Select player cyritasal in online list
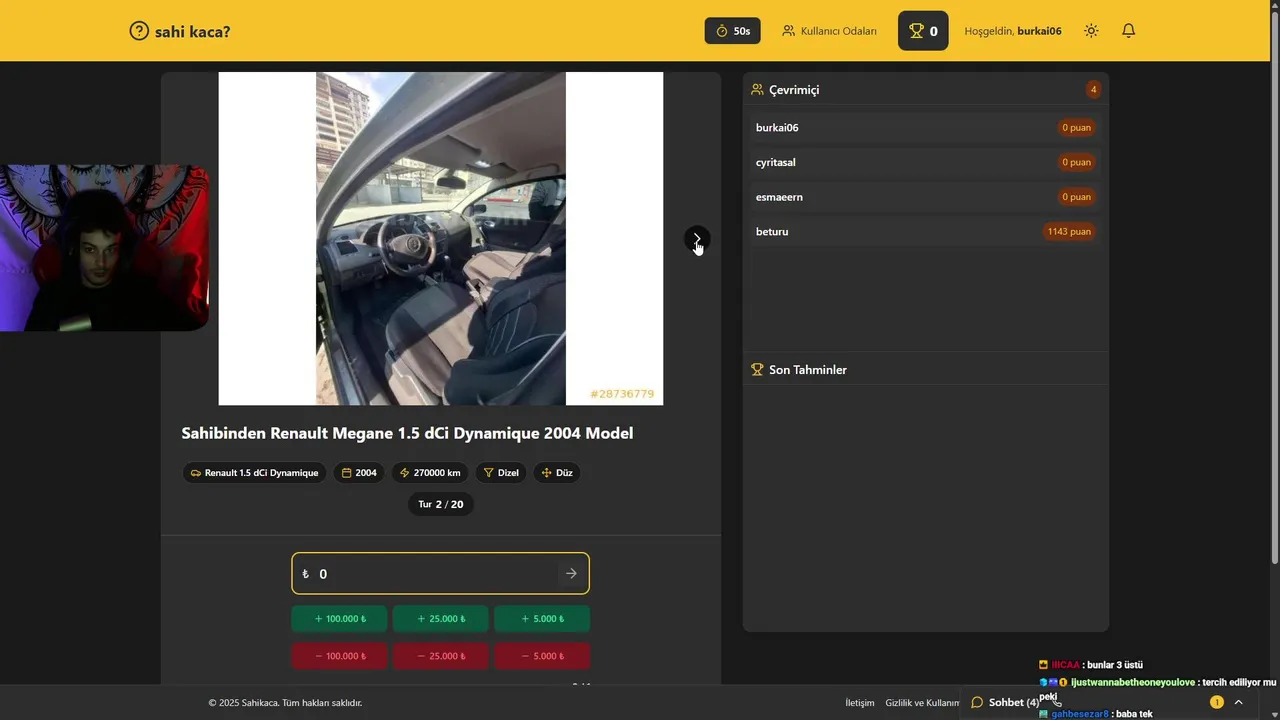Screen dimensions: 1280x720 pos(925,162)
